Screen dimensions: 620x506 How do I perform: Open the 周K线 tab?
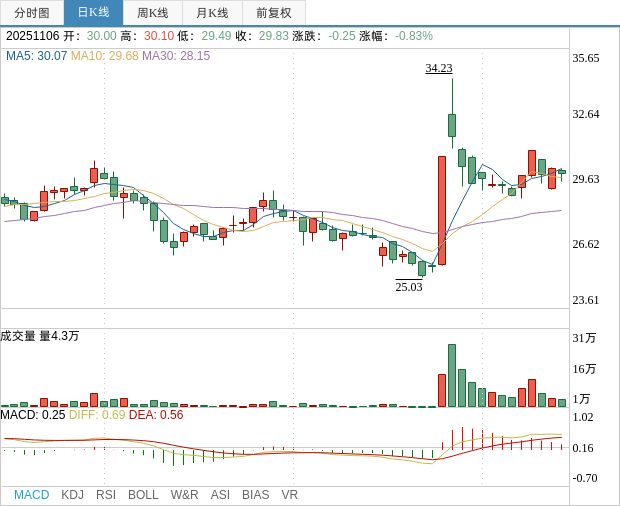pyautogui.click(x=153, y=13)
